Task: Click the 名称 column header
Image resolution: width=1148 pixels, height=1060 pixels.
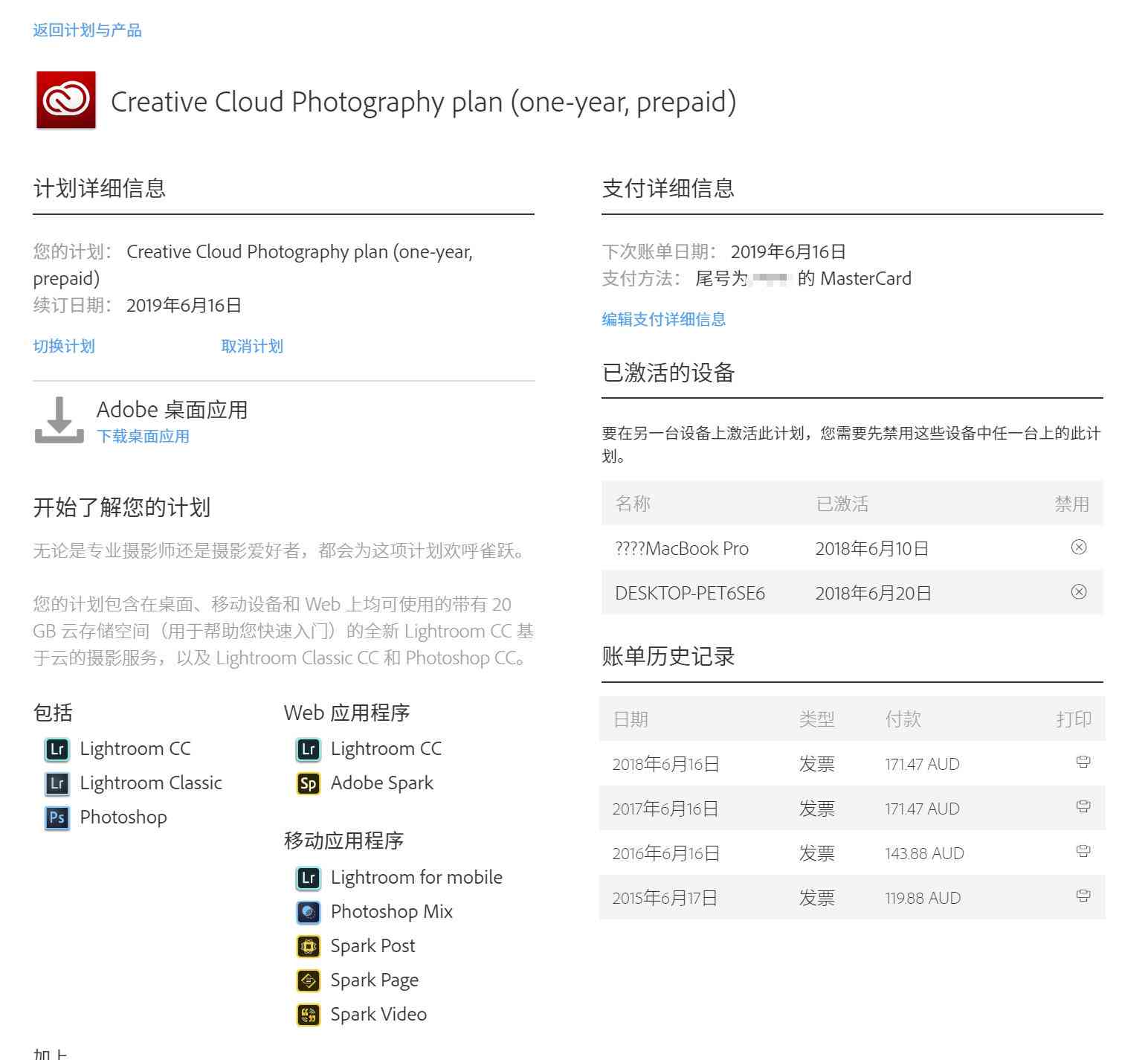Action: (x=633, y=504)
